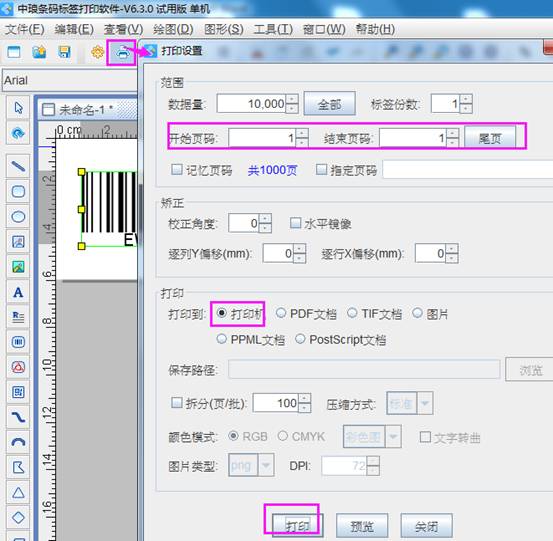Click the 逐列Y偏移 stepper arrows
The height and width of the screenshot is (541, 553).
(x=299, y=253)
